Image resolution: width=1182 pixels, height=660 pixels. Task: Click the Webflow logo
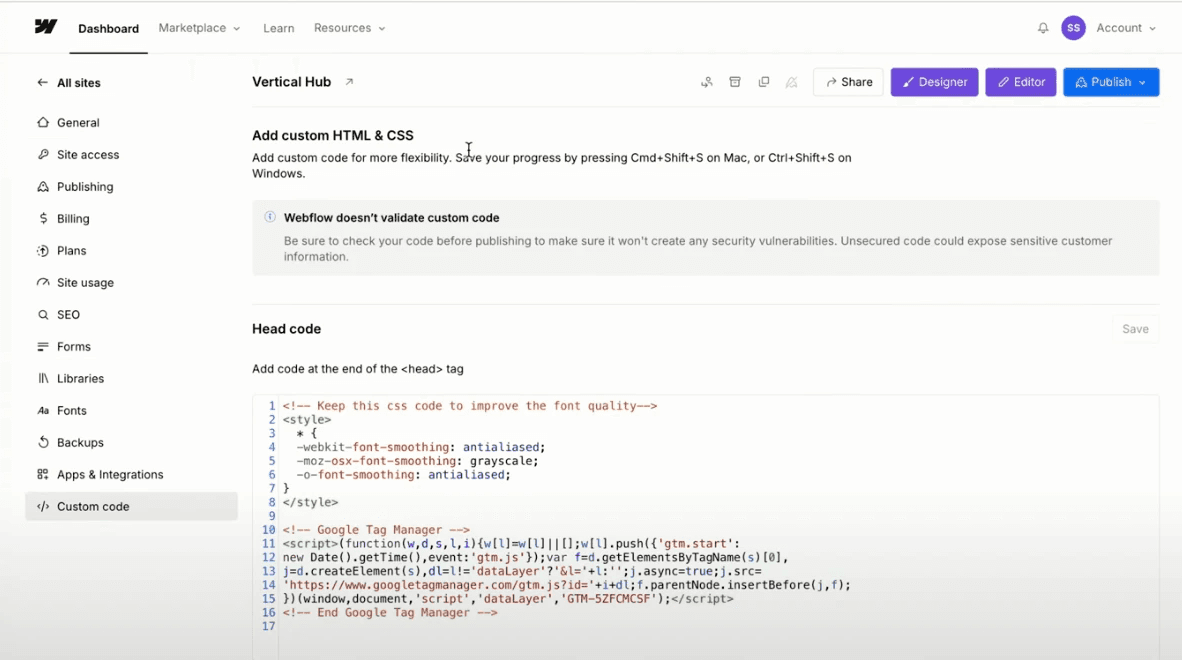[x=46, y=27]
